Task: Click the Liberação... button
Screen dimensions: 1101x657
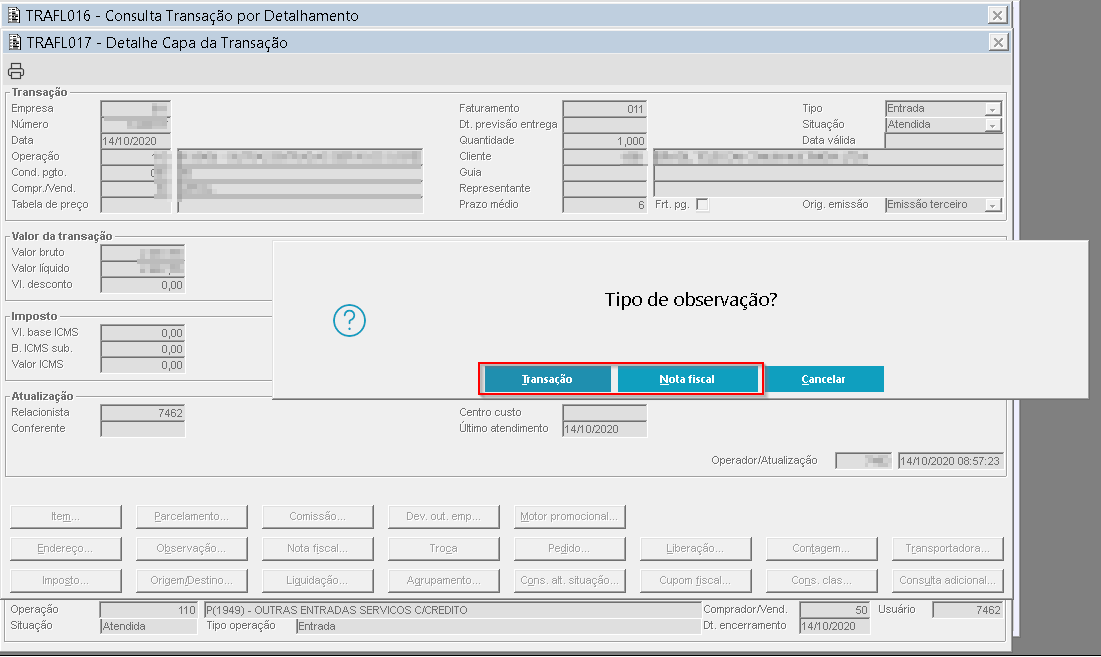Action: click(x=695, y=549)
